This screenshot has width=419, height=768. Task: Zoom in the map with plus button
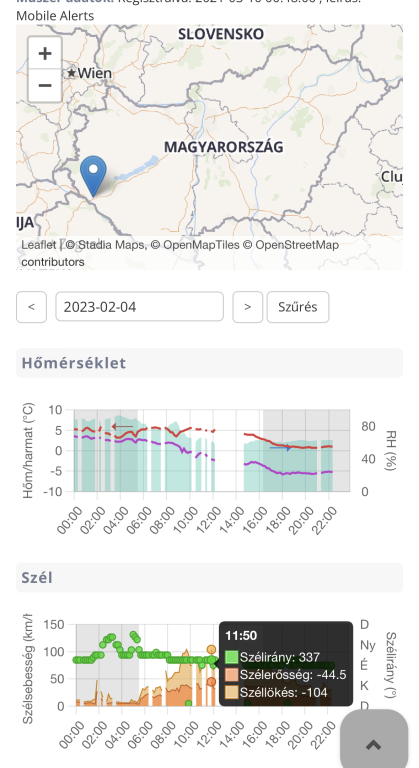point(45,53)
